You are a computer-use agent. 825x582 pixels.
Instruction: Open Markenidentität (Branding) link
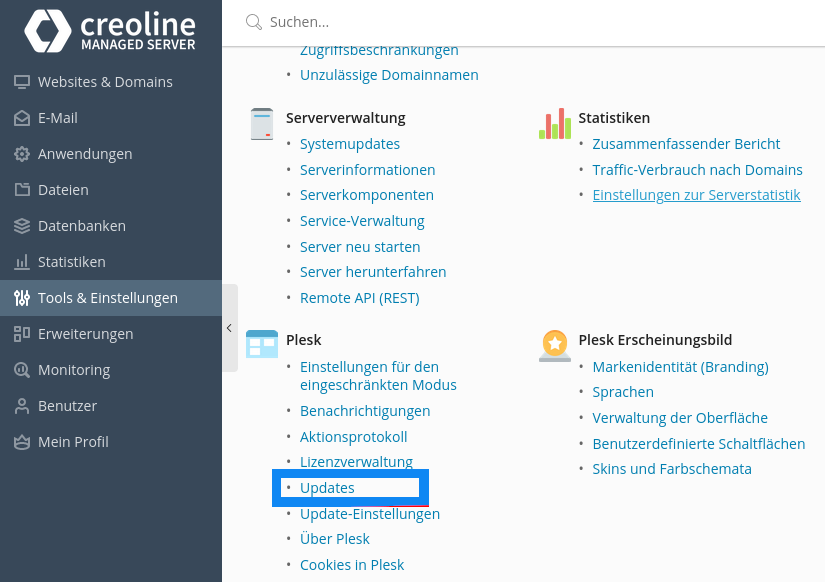click(x=680, y=367)
